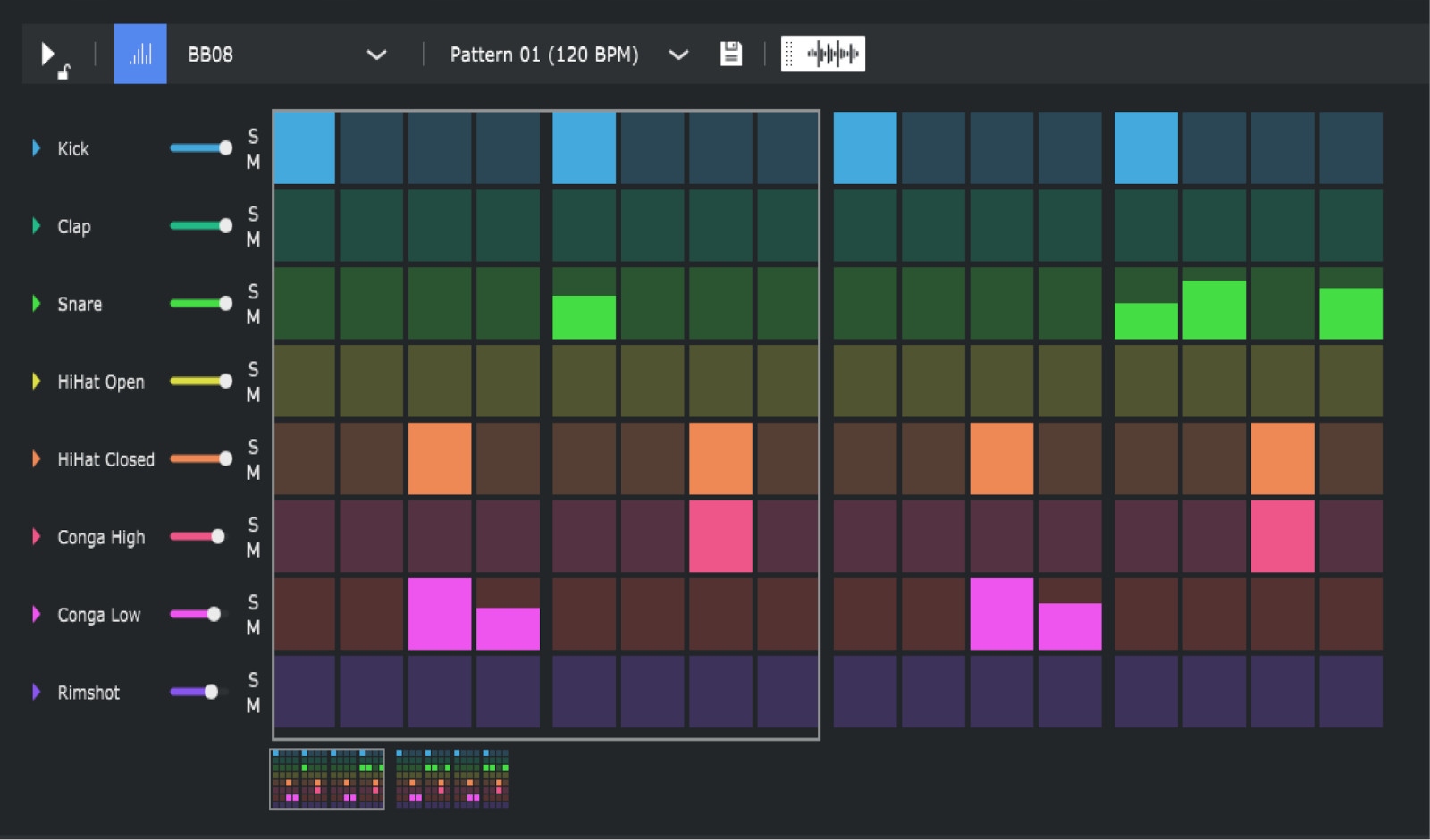This screenshot has height=840, width=1430.
Task: Save the pattern using the floppy disk icon
Action: pos(731,54)
